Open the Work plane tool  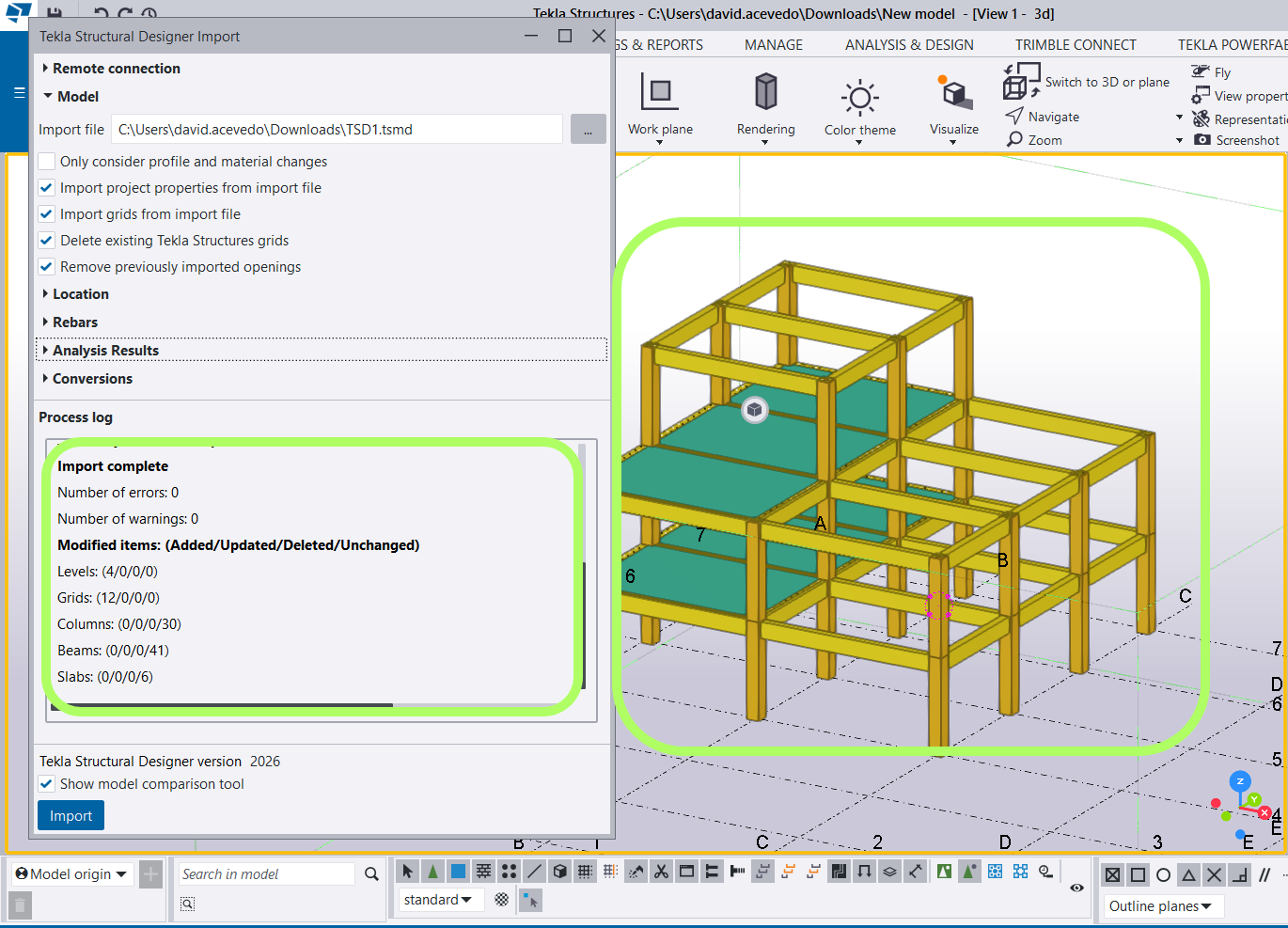[x=660, y=107]
